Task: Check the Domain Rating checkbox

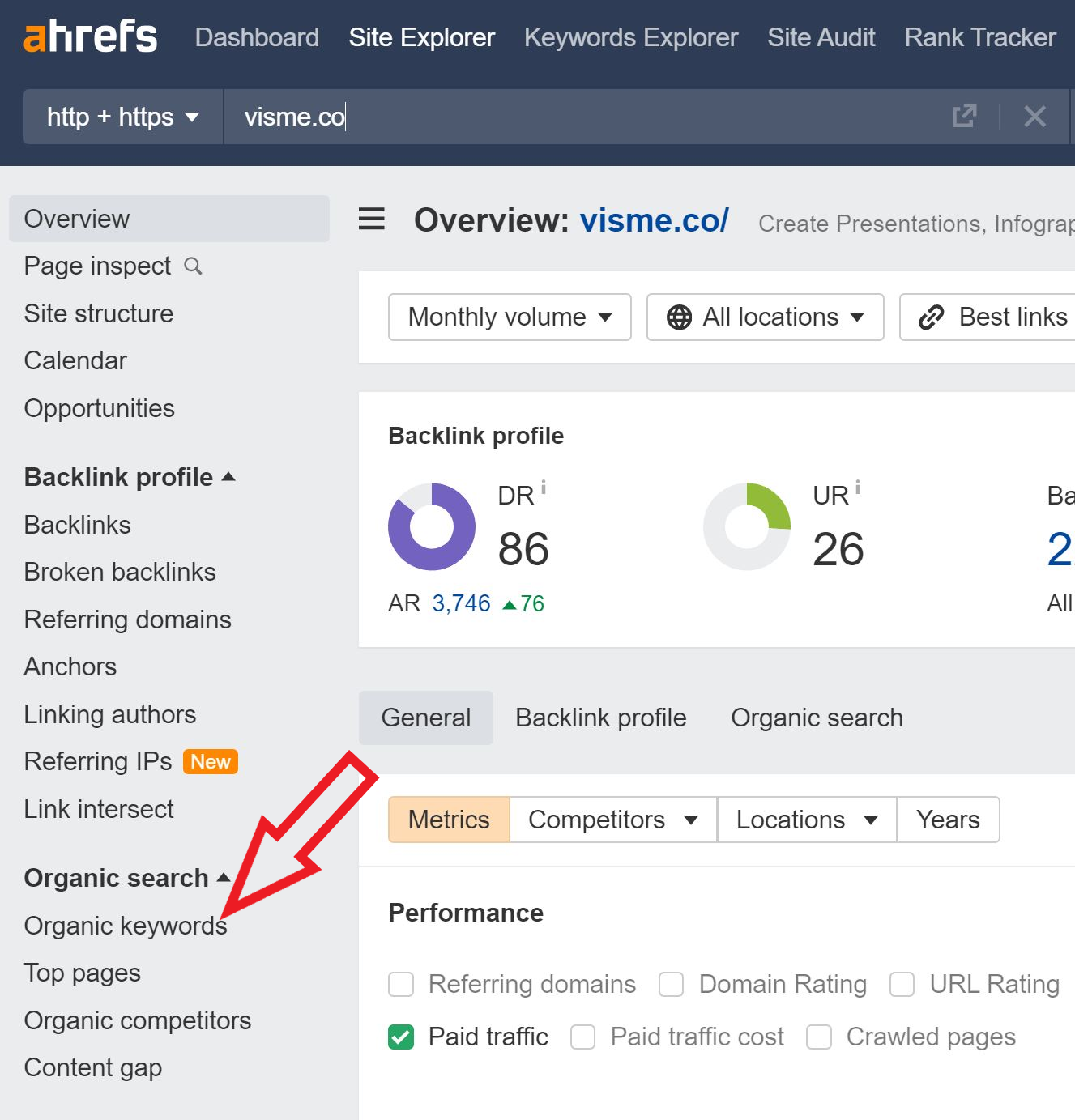Action: click(672, 985)
